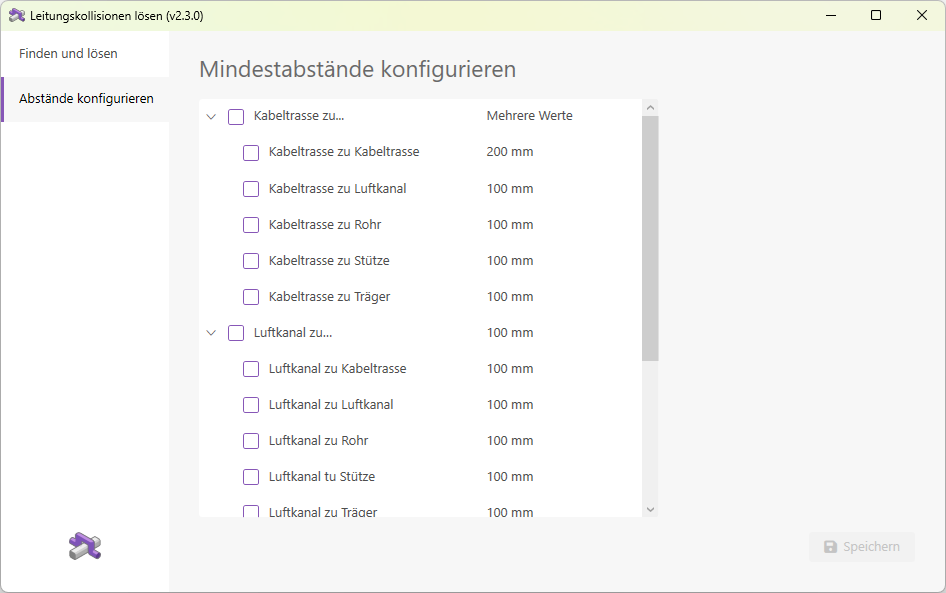
Task: Collapse the Kabeltrasse zu... group
Action: pos(210,116)
